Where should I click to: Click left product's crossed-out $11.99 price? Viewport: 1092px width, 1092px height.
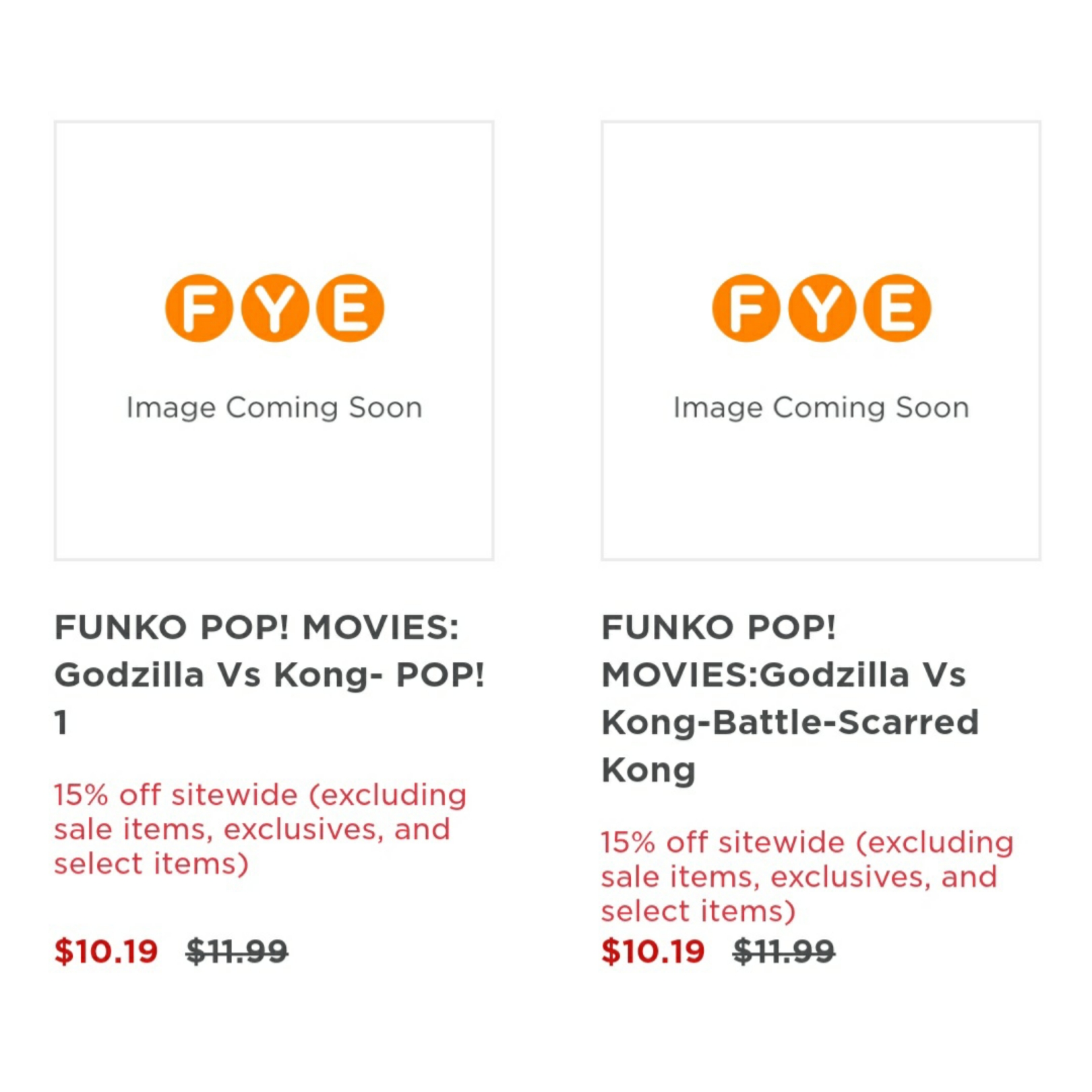click(237, 952)
